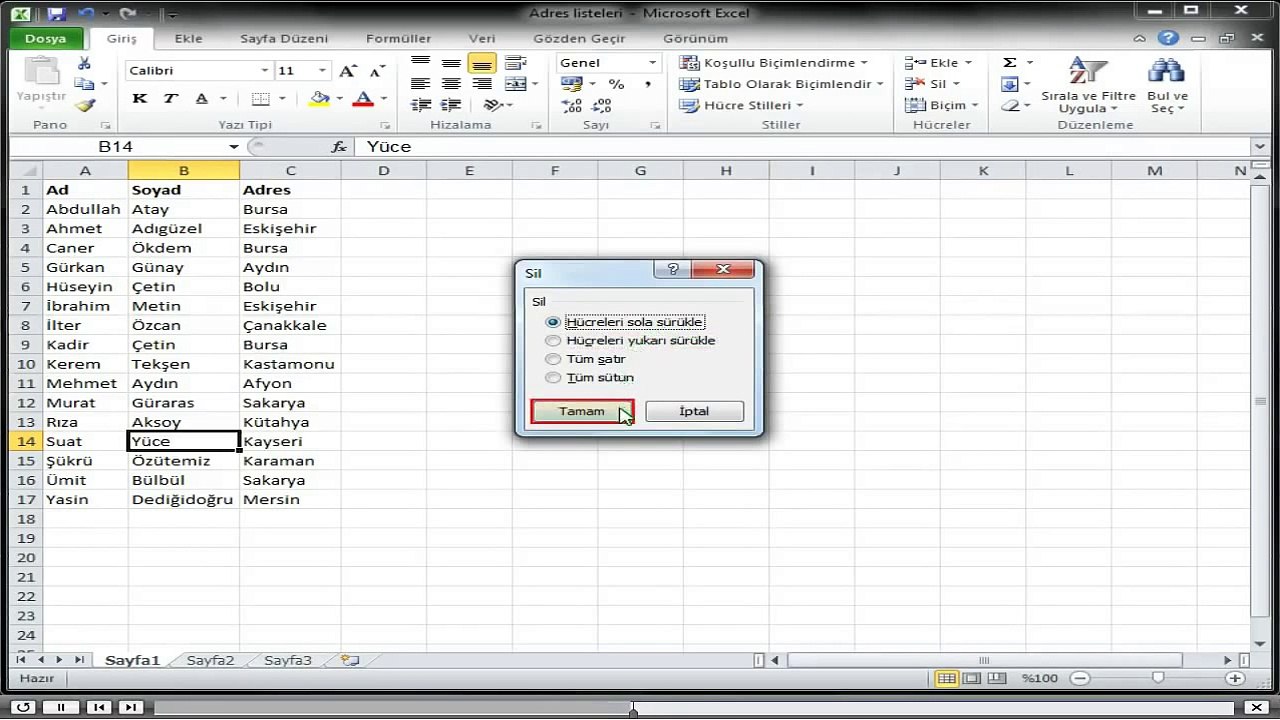Expand Tablo Olarak Biçimlendir menu

tap(782, 84)
